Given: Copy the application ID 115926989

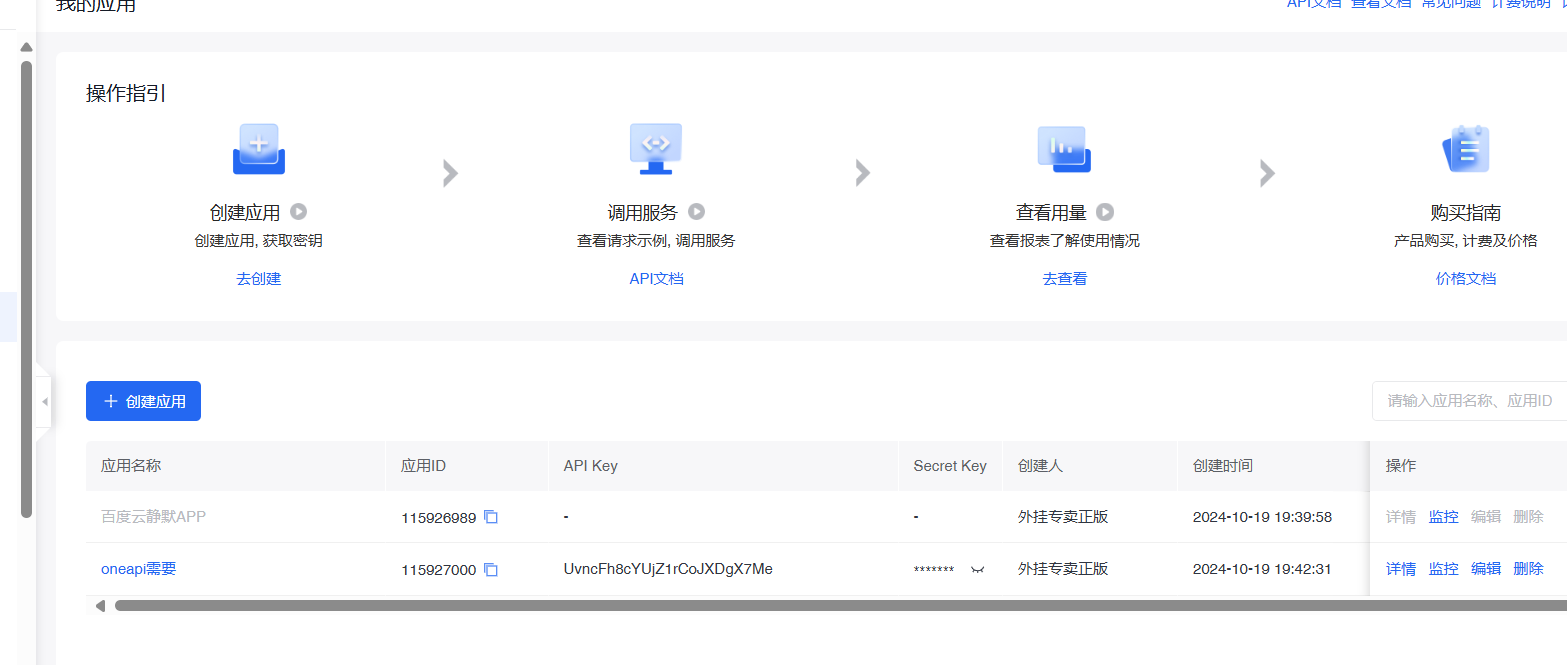Looking at the screenshot, I should point(491,517).
